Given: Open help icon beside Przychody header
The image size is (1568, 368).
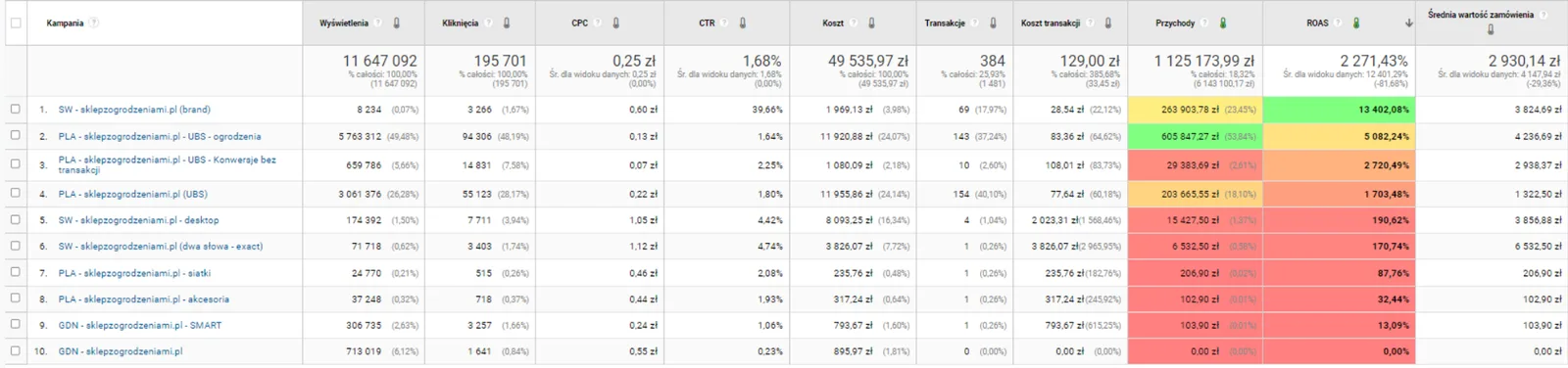Looking at the screenshot, I should pos(1204,23).
